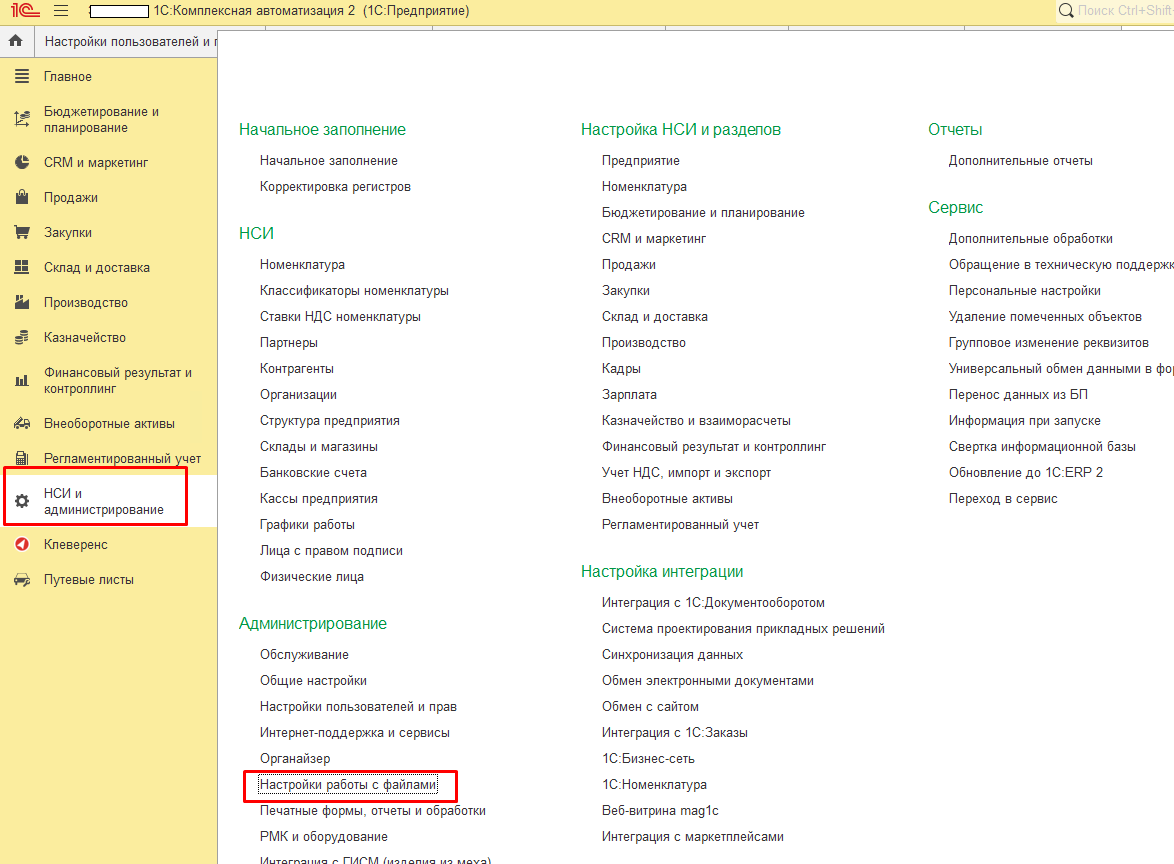Screen dimensions: 1174x864
Task: Open Интернет-поддержка и сервисы
Action: click(355, 733)
